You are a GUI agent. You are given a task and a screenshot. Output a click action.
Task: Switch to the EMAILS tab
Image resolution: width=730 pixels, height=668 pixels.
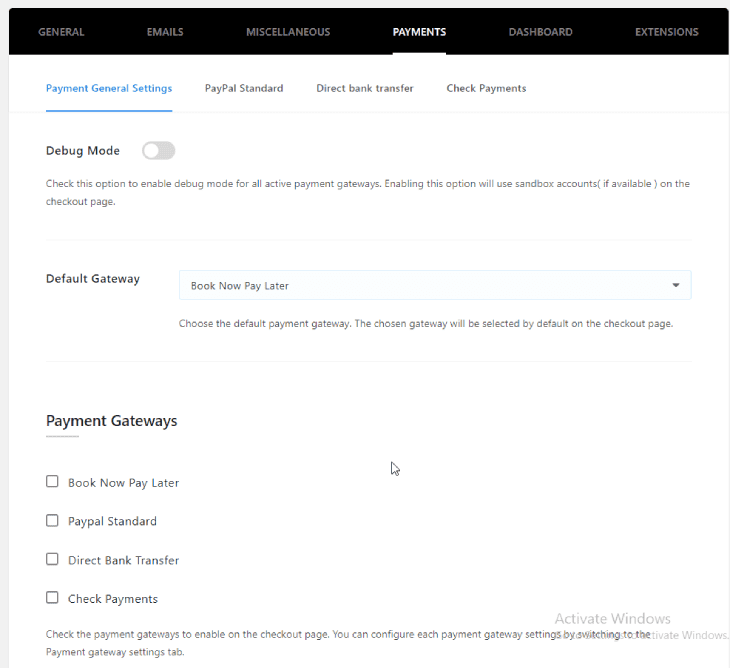[x=165, y=32]
